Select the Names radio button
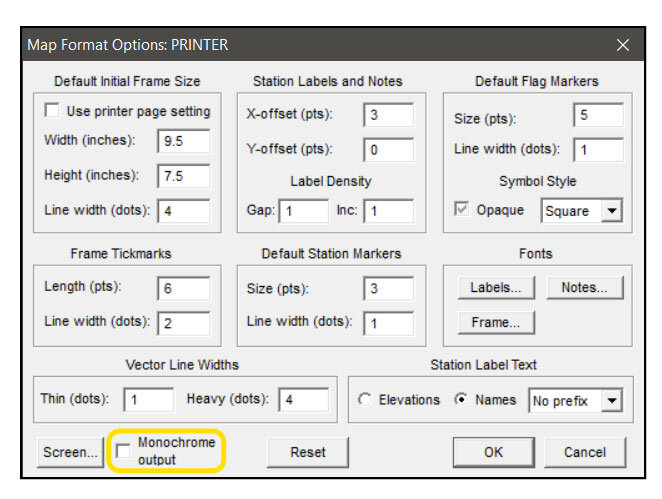This screenshot has width=662, height=499. (x=461, y=399)
